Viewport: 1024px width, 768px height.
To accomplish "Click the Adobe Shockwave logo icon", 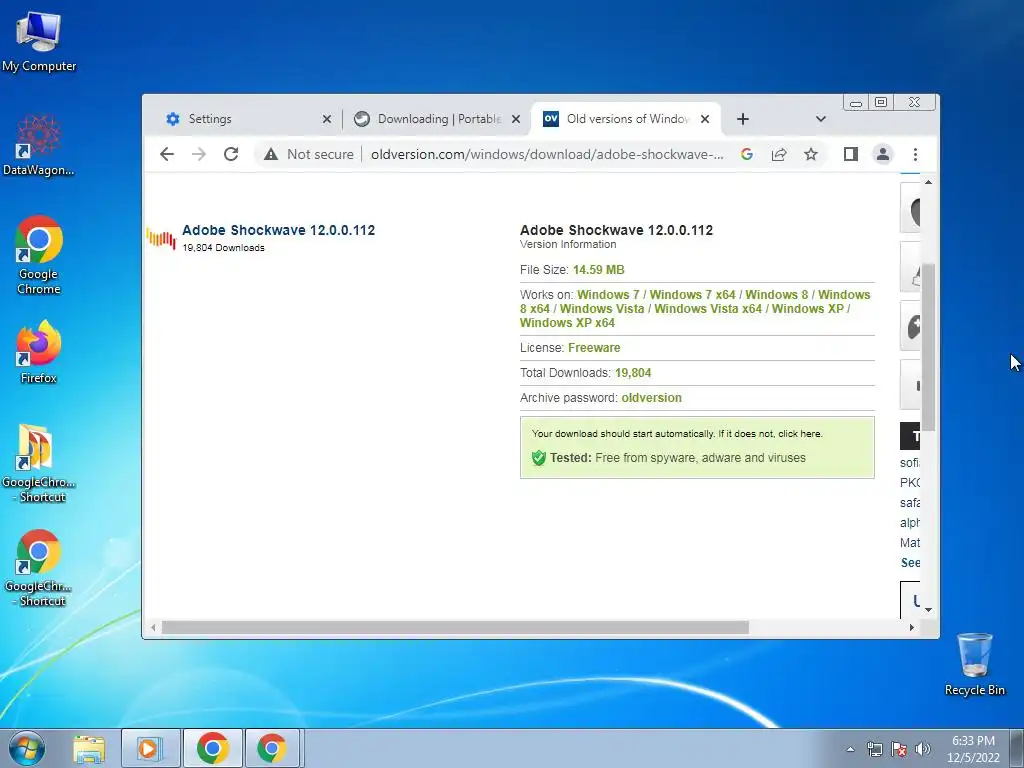I will (x=161, y=238).
